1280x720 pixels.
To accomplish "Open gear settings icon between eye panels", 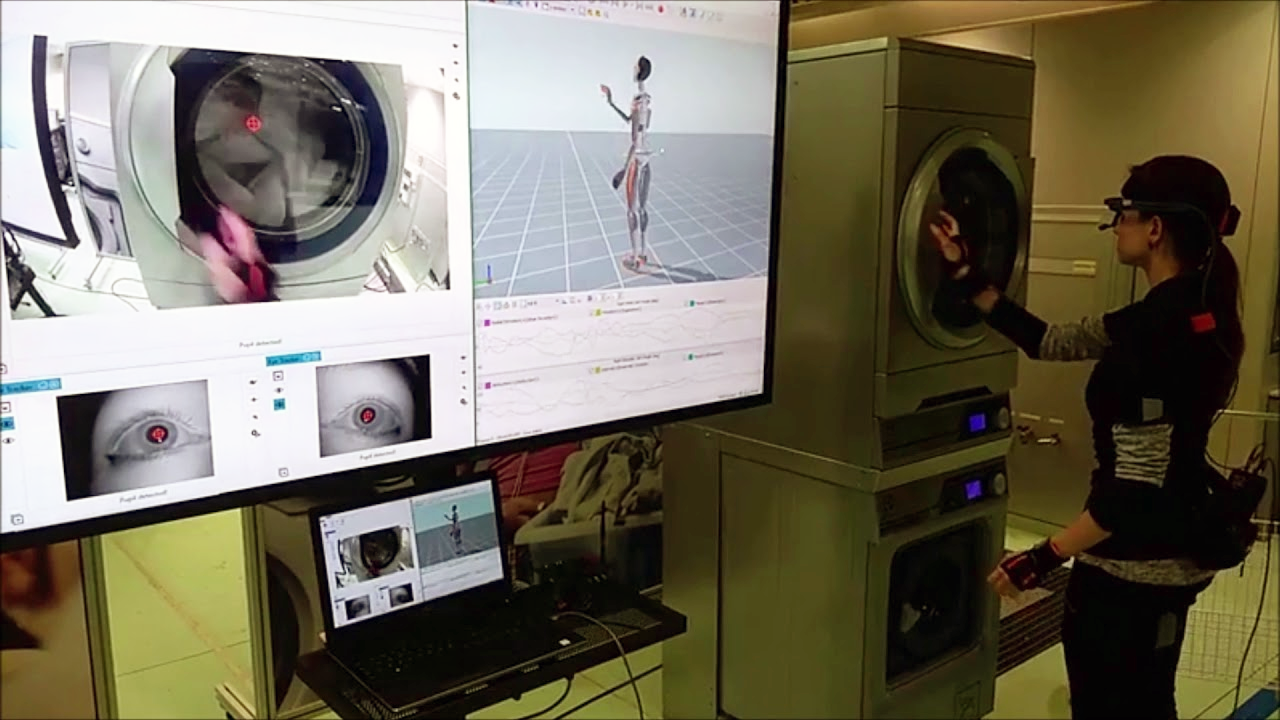I will pyautogui.click(x=256, y=433).
